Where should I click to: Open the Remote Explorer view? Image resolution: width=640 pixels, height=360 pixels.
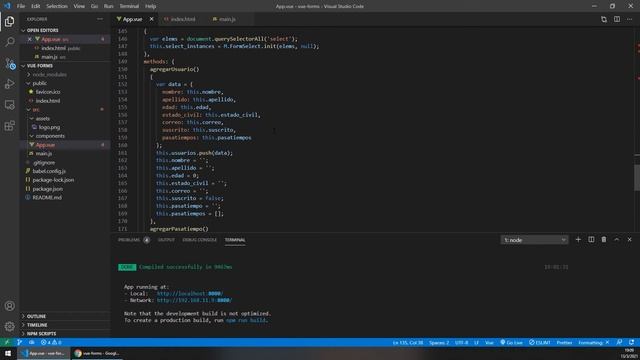(x=9, y=105)
